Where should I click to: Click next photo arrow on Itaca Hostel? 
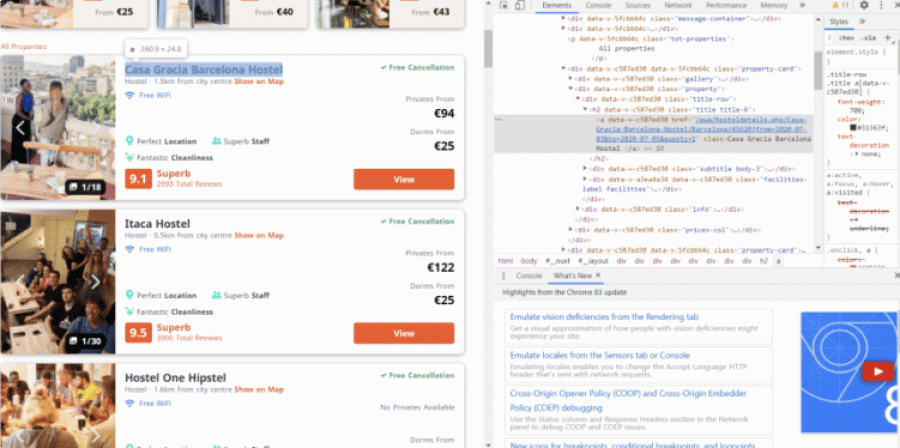point(96,282)
